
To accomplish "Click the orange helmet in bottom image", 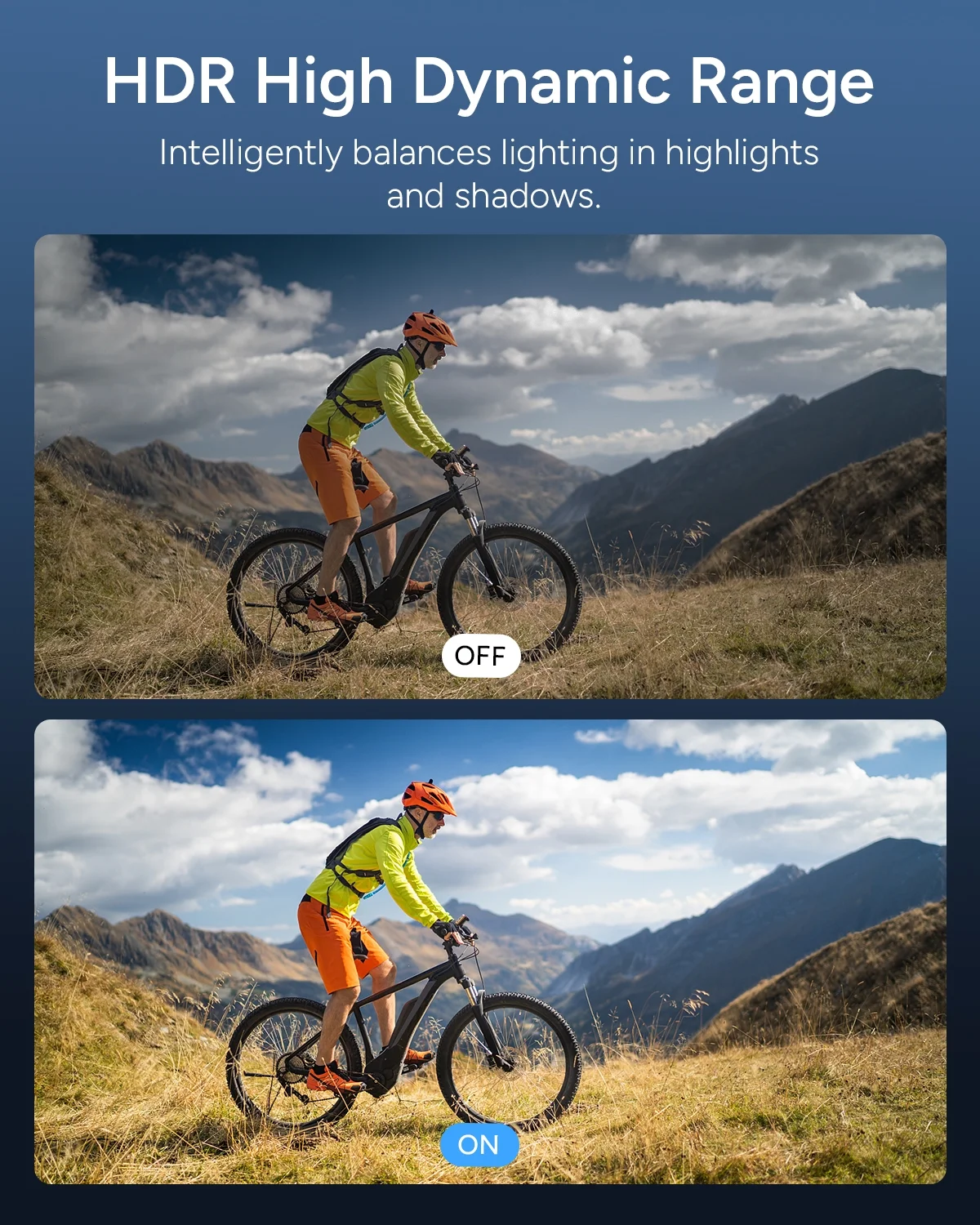I will pyautogui.click(x=429, y=797).
